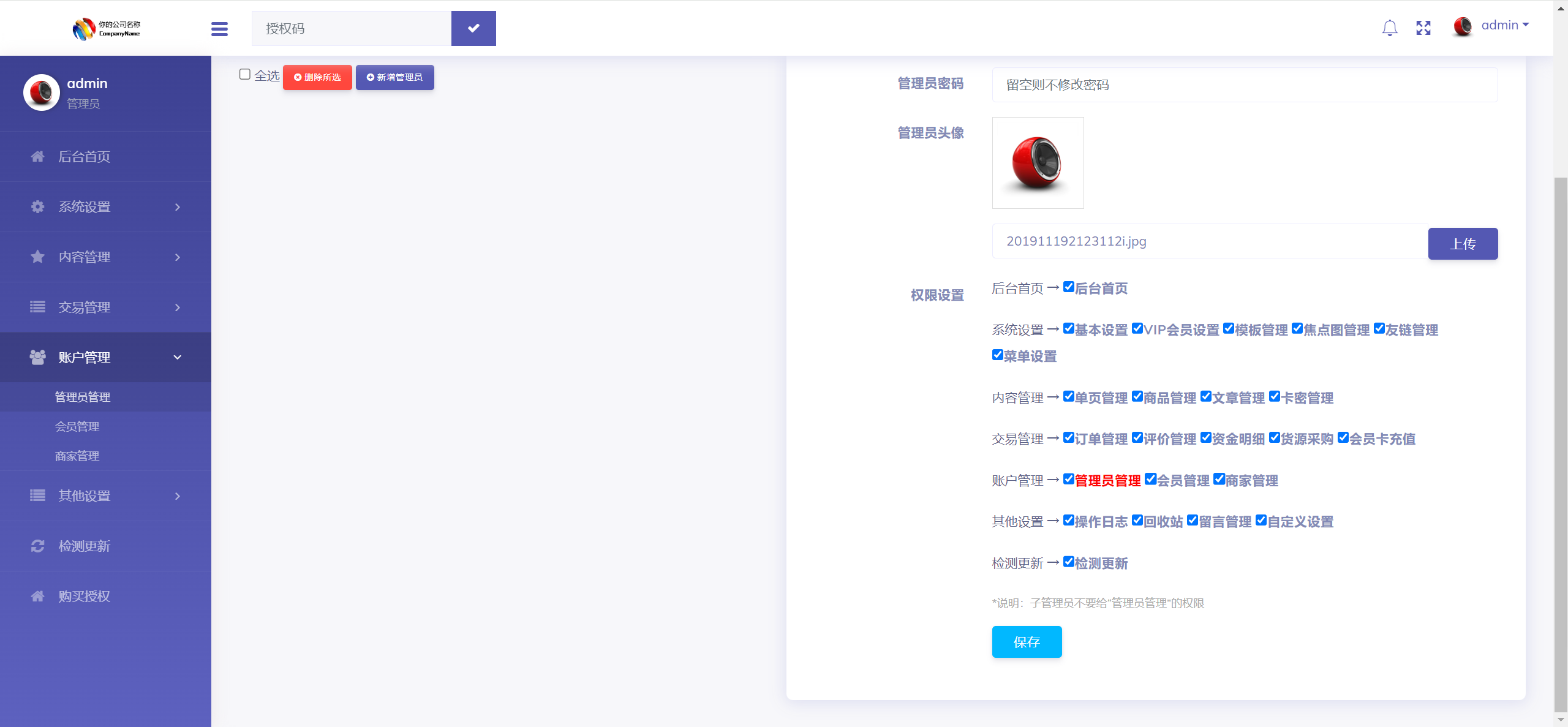Image resolution: width=1568 pixels, height=727 pixels.
Task: Collapse the 账户管理 chevron arrow
Action: (x=178, y=358)
